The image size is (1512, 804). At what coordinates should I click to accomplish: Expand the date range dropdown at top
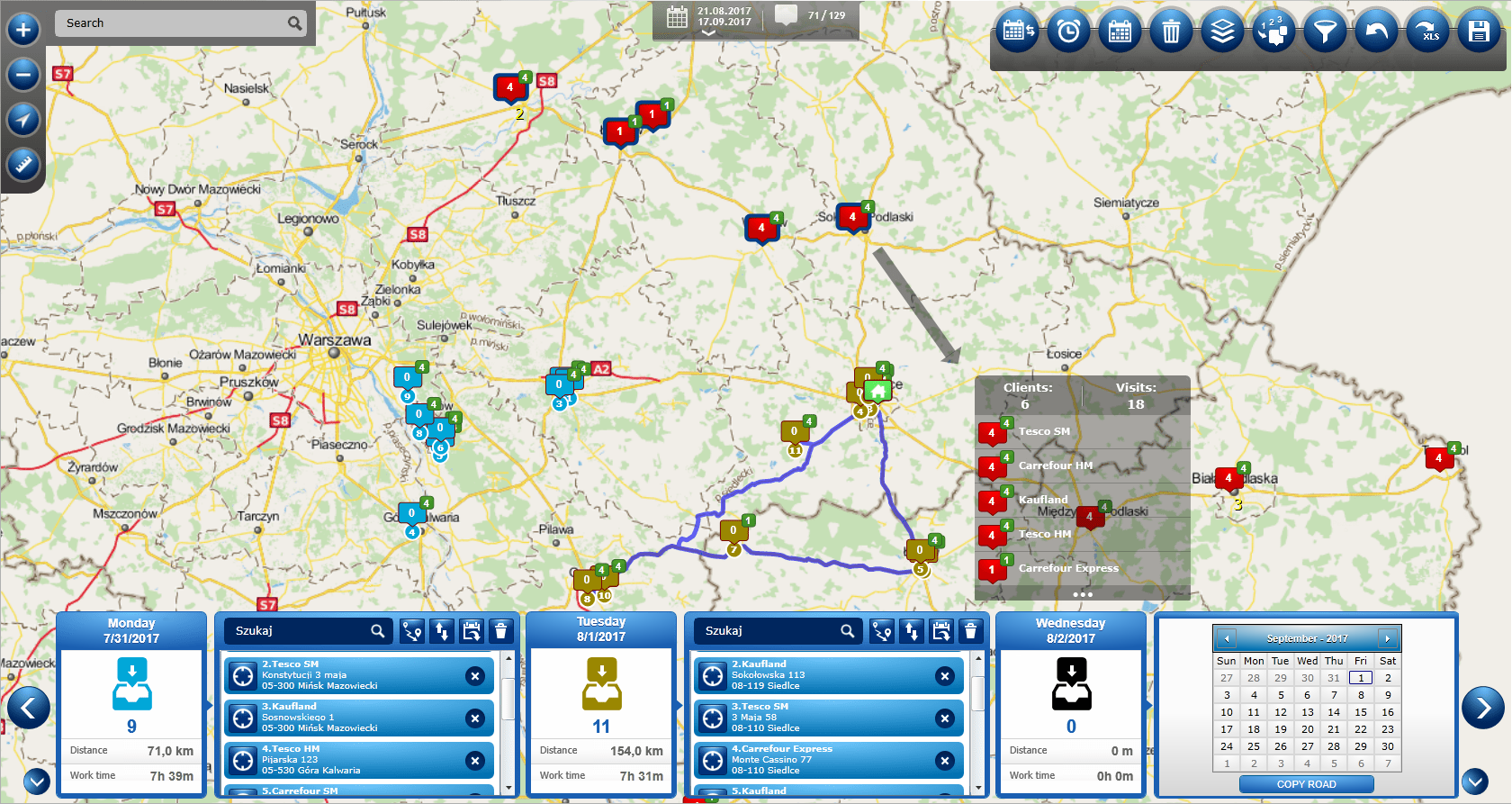pos(709,32)
